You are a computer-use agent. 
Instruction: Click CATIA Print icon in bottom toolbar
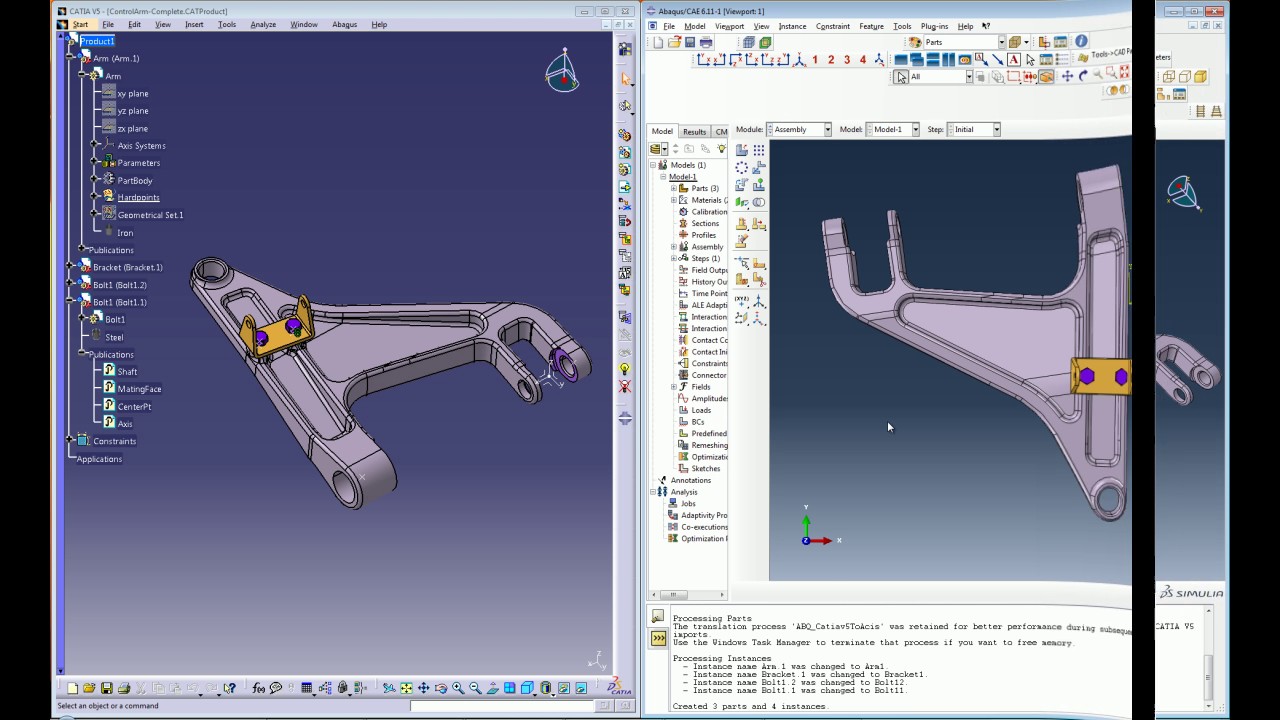click(x=123, y=688)
